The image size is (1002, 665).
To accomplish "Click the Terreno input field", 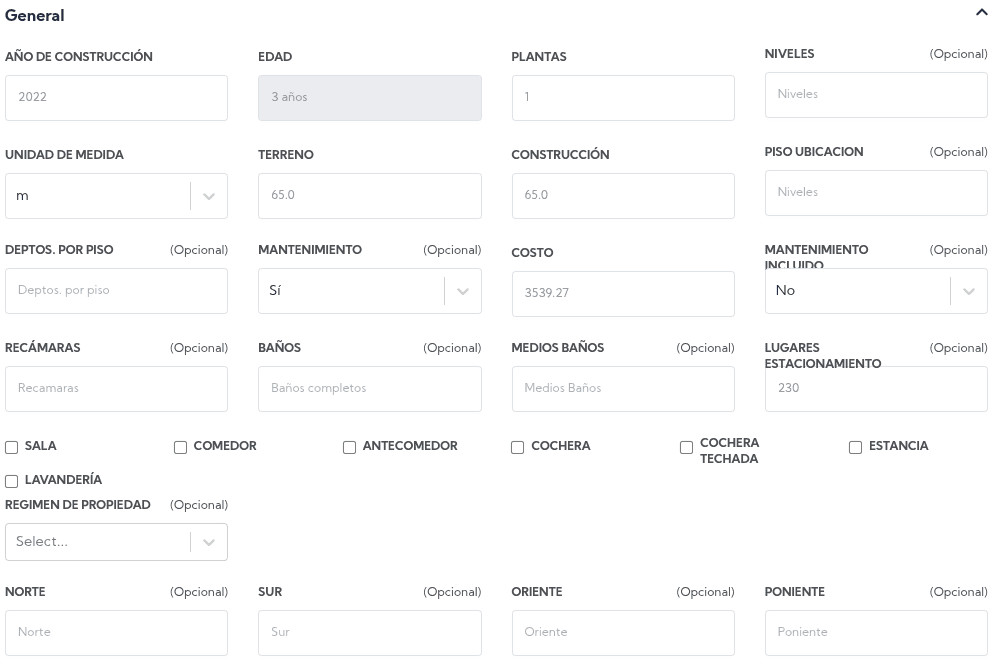I will 369,196.
